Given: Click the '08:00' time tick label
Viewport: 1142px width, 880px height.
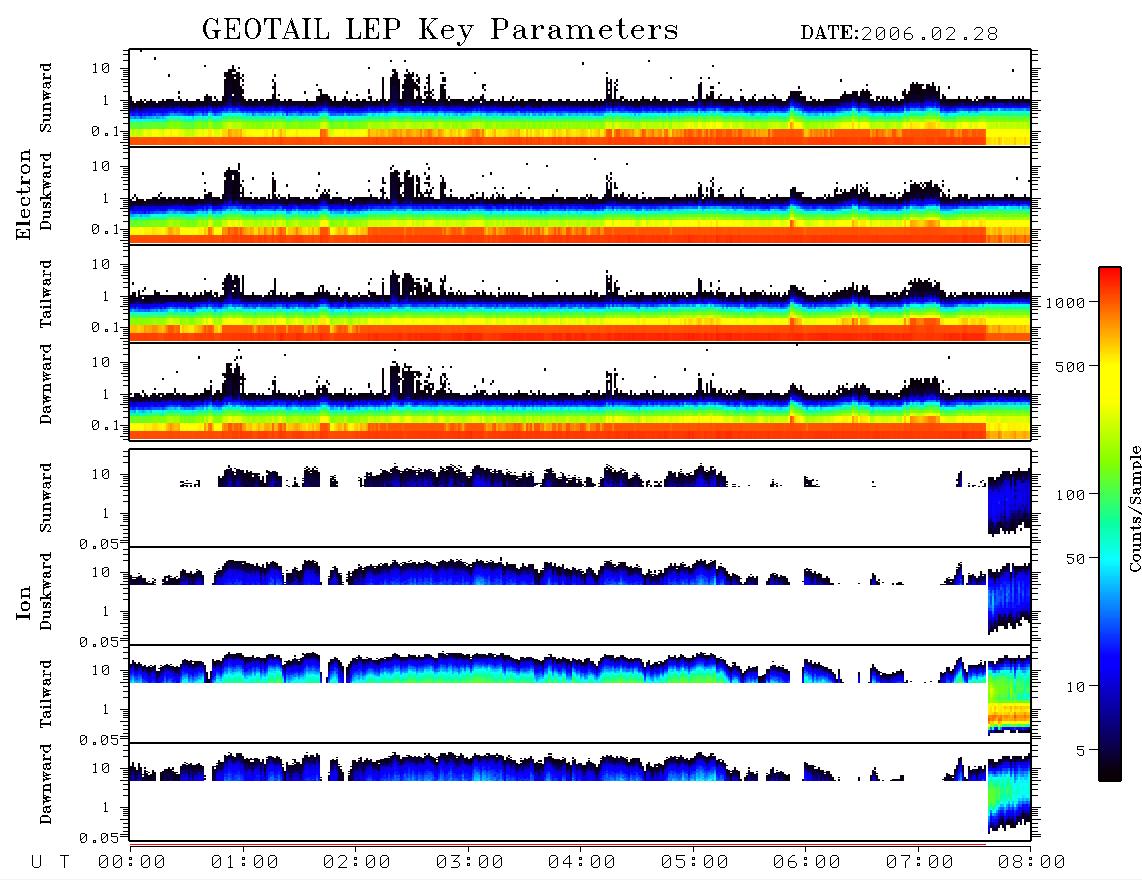Looking at the screenshot, I should click(1032, 862).
